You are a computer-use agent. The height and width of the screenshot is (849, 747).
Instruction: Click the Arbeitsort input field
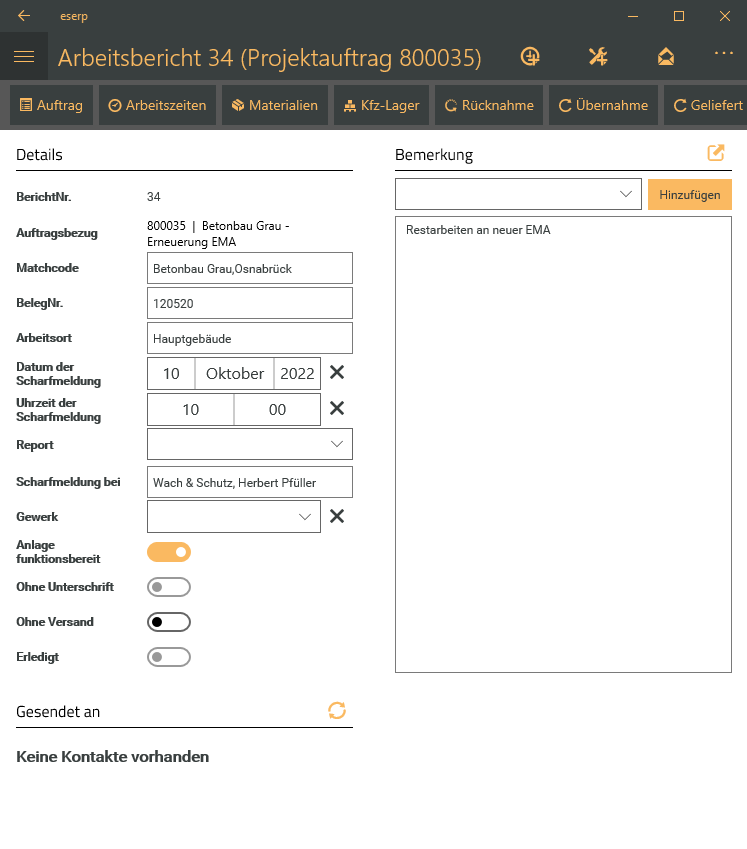point(250,338)
